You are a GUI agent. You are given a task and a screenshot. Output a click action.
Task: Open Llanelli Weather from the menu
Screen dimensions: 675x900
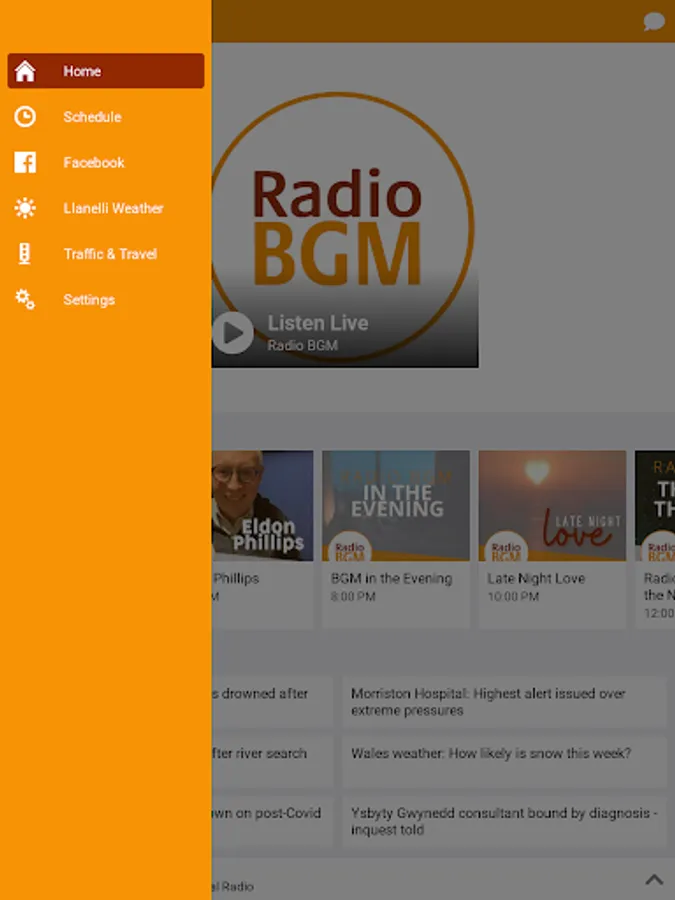pos(106,208)
